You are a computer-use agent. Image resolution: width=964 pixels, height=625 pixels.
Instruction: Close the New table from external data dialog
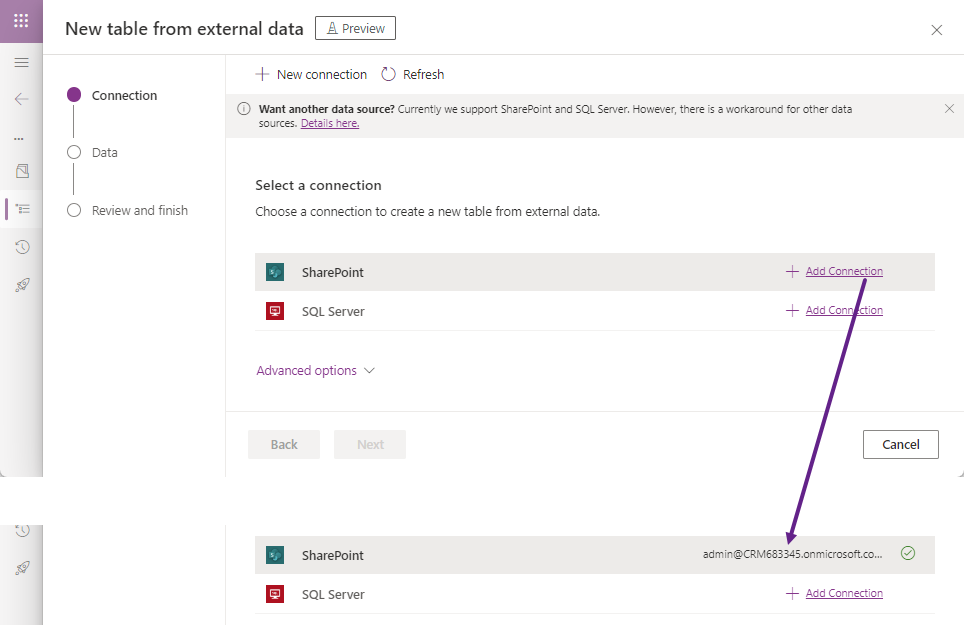pos(936,30)
